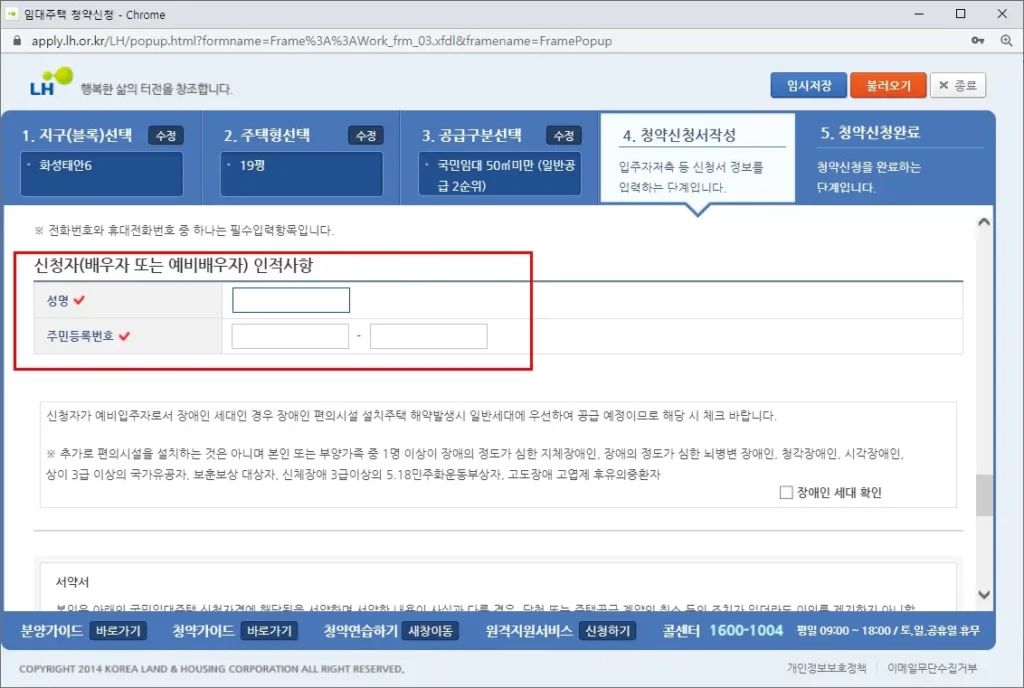Click the address bar URL
1024x688 pixels.
tap(321, 40)
